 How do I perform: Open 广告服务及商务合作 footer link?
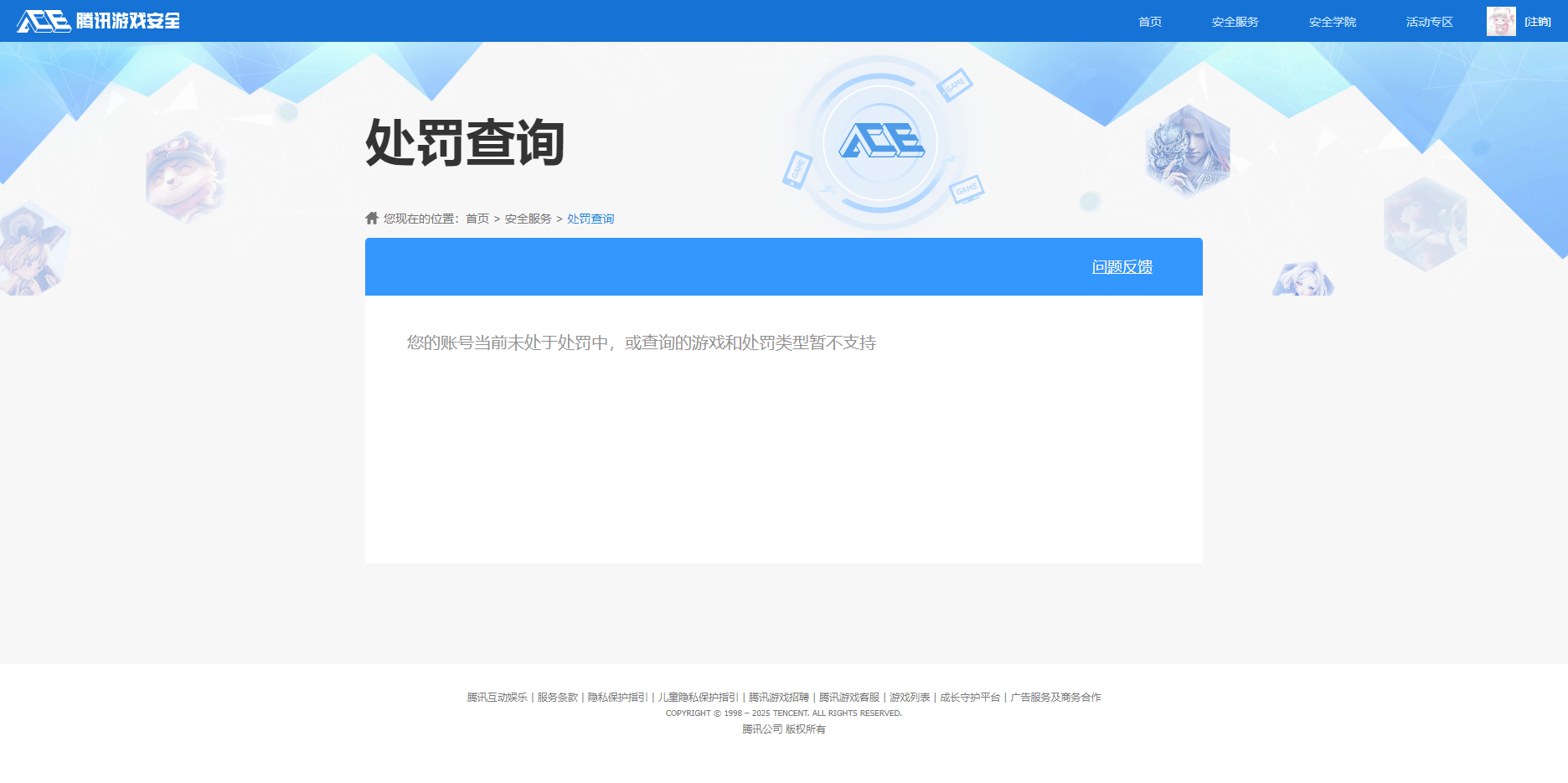1055,697
